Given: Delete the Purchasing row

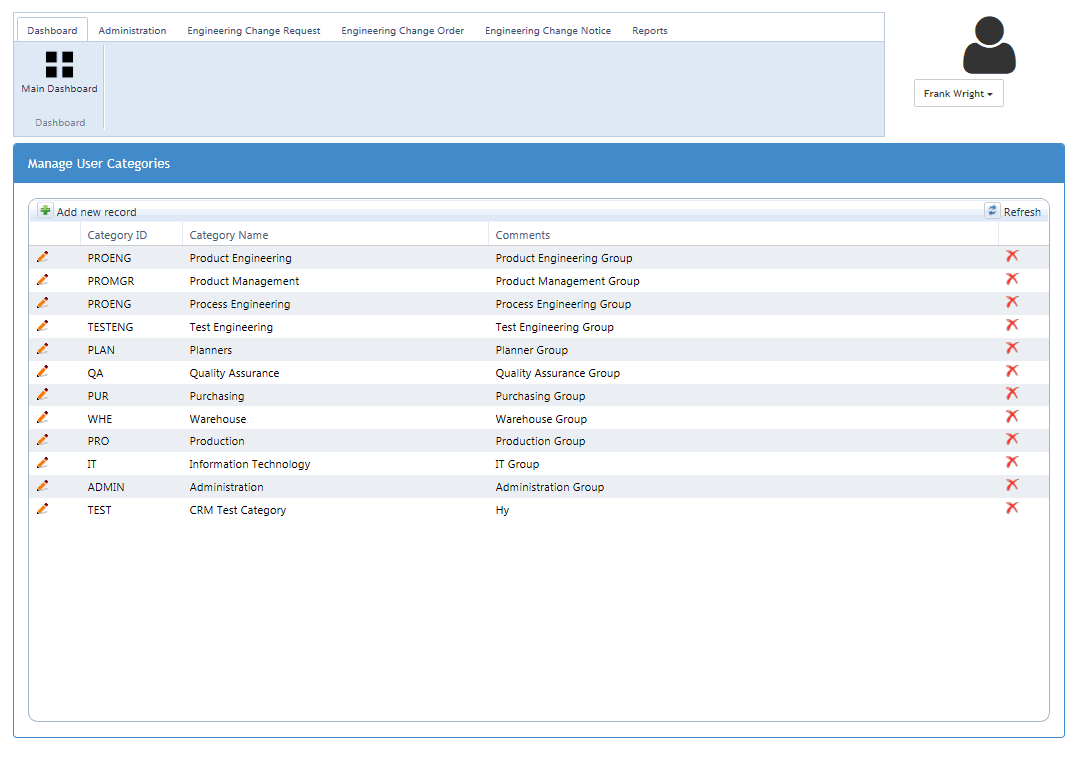Looking at the screenshot, I should point(1012,393).
